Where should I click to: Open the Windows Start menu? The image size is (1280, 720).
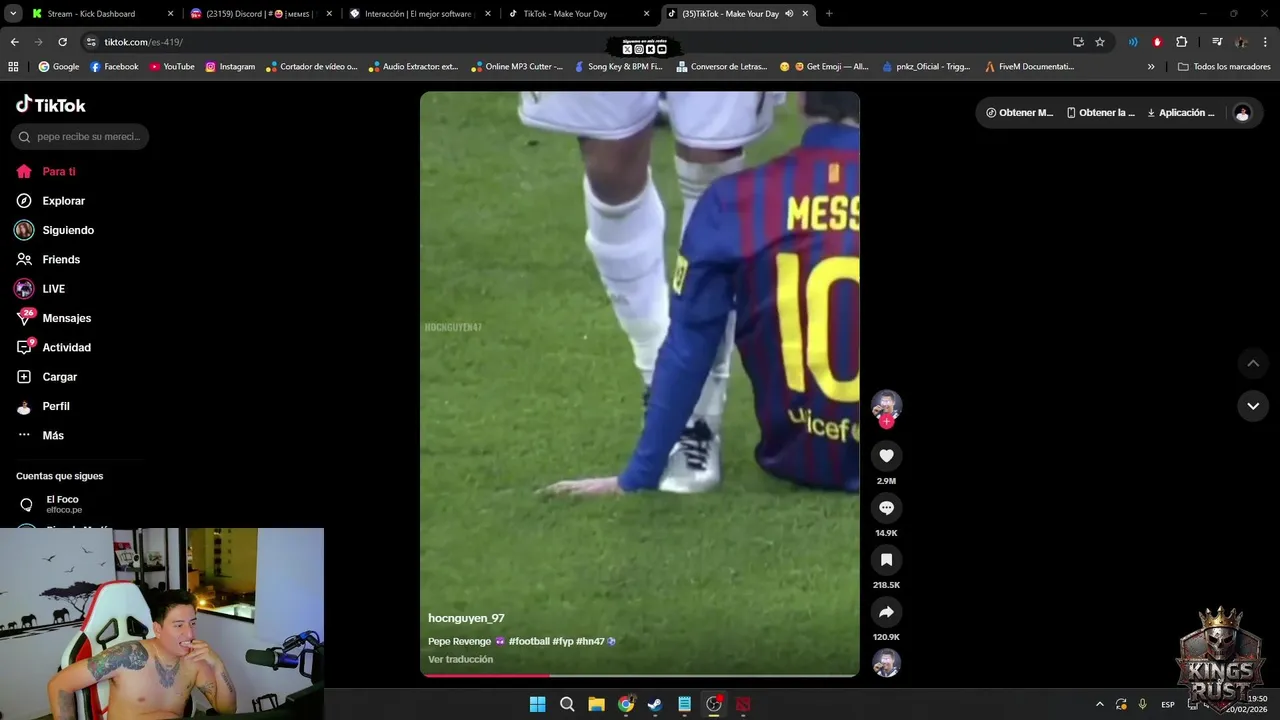point(538,704)
